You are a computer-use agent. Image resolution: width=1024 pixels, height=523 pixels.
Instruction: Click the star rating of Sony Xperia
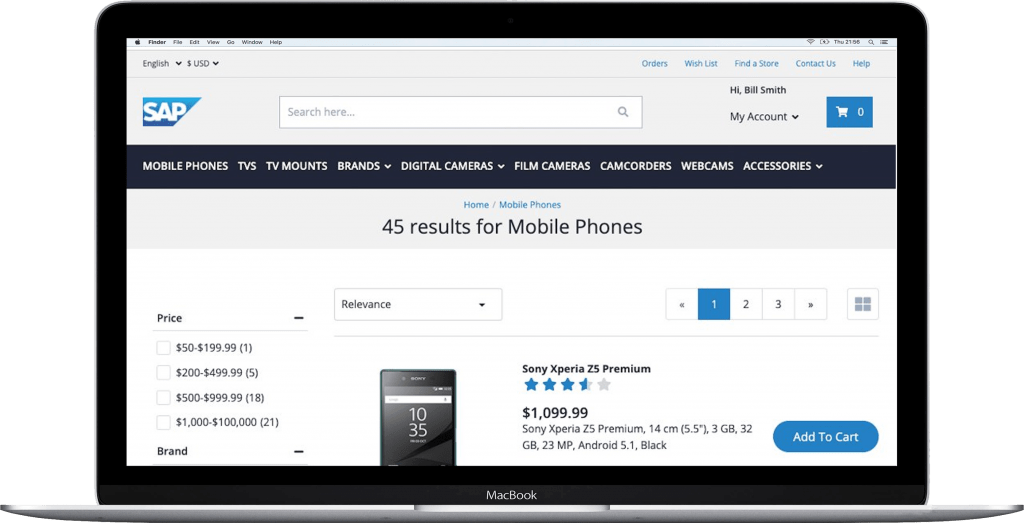tap(566, 385)
